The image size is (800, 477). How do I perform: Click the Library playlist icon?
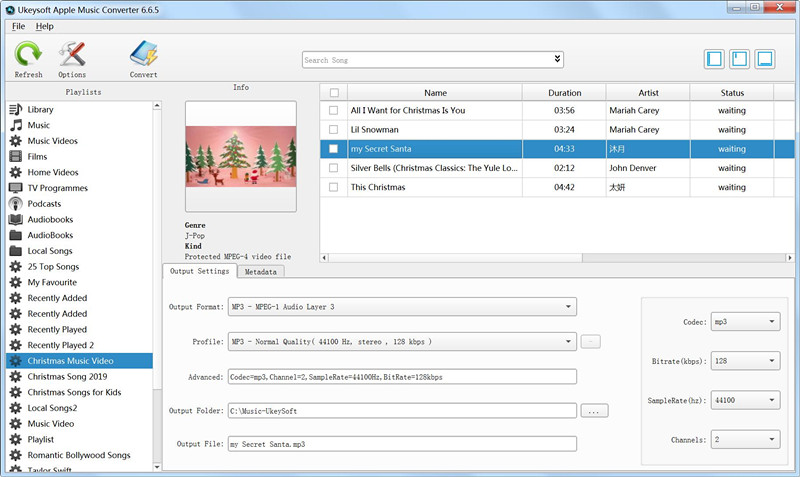pyautogui.click(x=16, y=109)
